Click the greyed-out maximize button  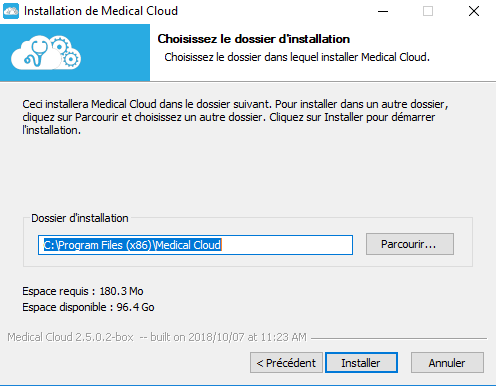[x=428, y=11]
